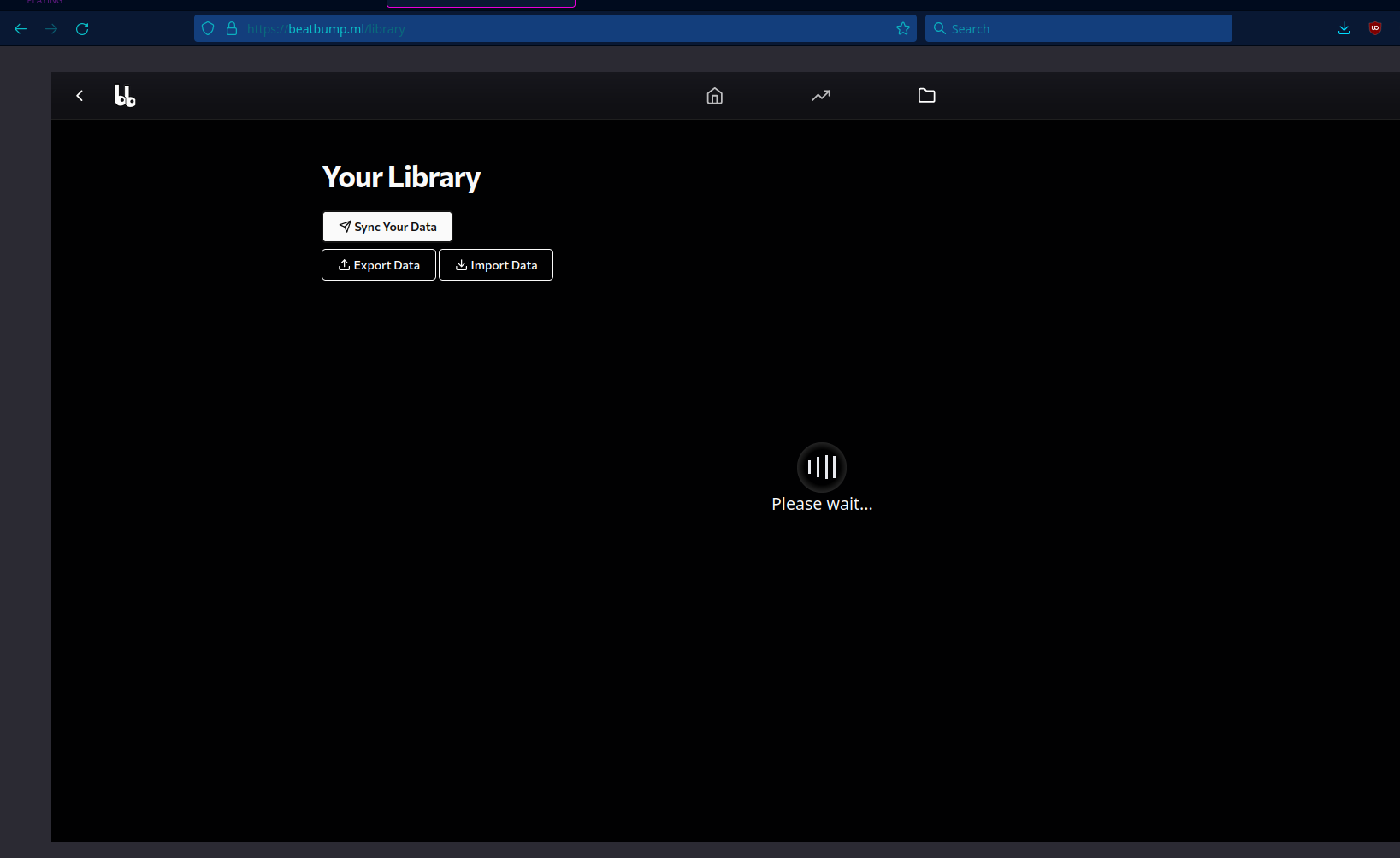This screenshot has width=1400, height=858.
Task: Click the Import Data button
Action: click(x=496, y=265)
